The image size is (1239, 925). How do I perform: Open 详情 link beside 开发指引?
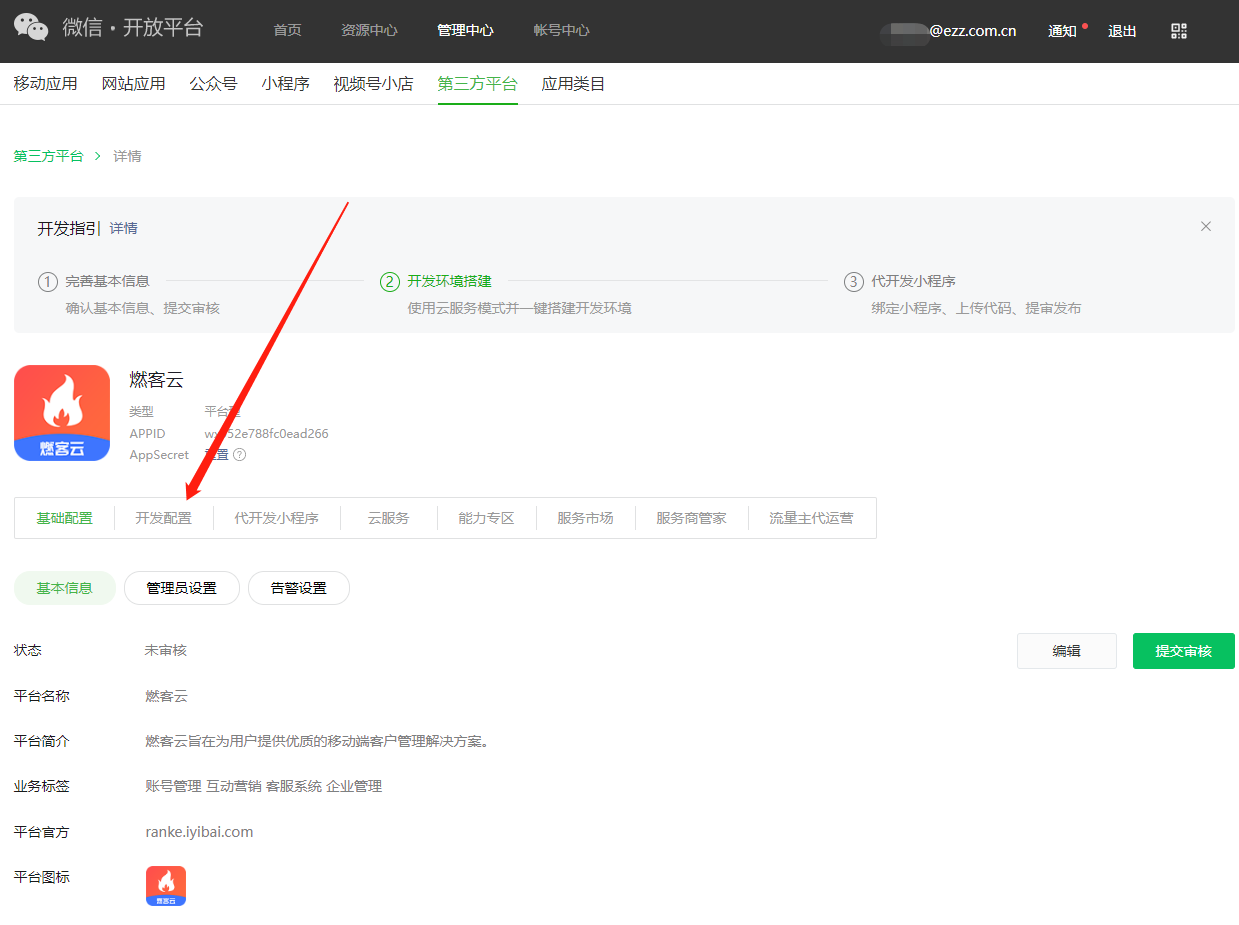click(x=124, y=229)
